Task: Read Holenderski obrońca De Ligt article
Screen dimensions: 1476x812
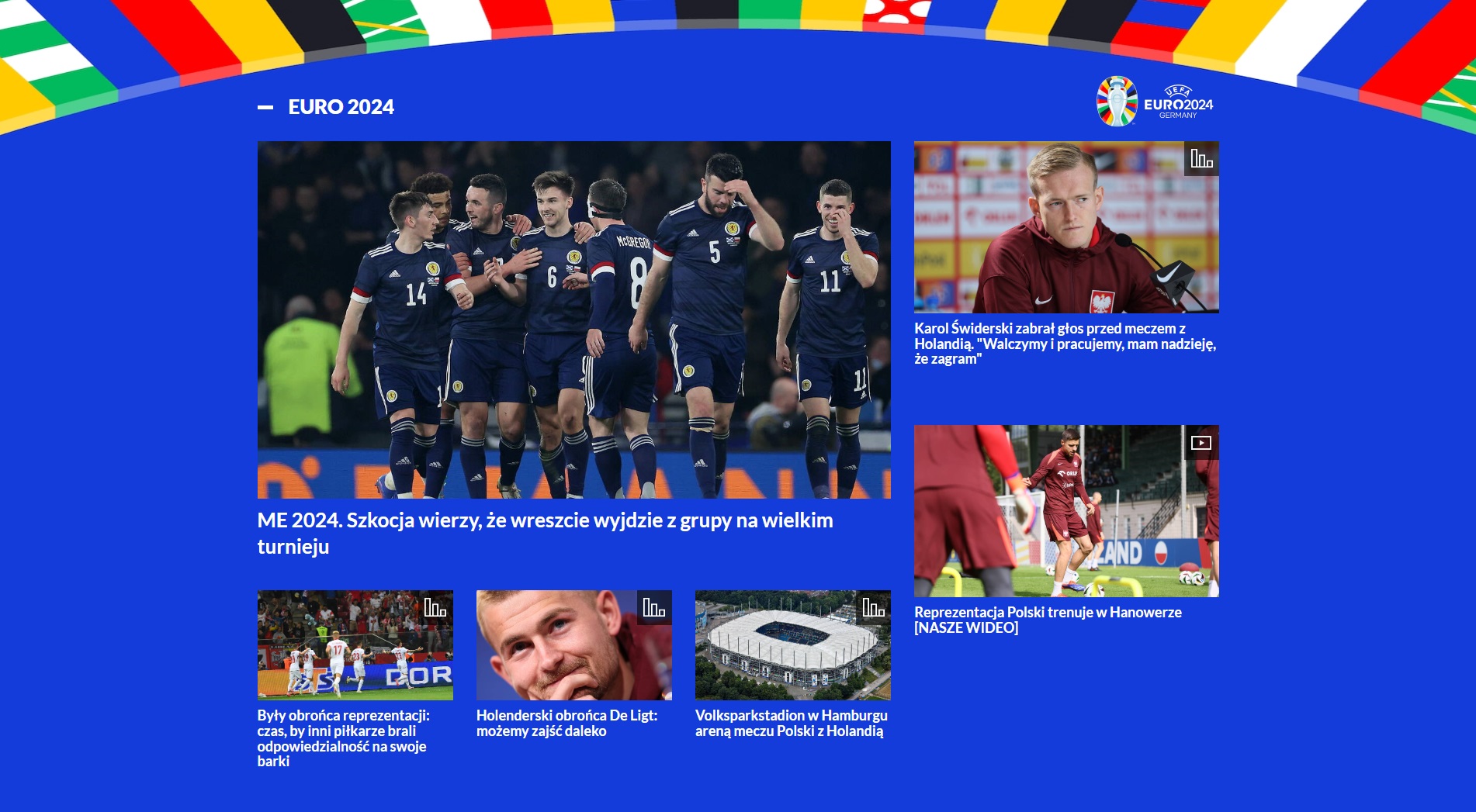Action: click(566, 723)
